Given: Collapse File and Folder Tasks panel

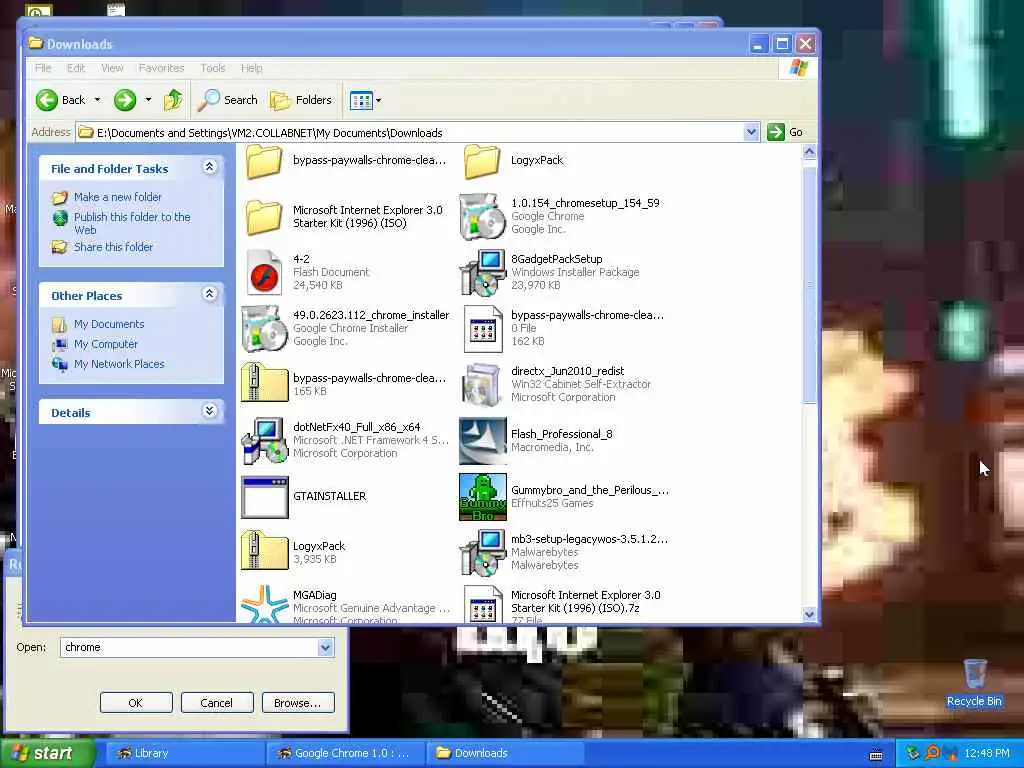Looking at the screenshot, I should coord(209,167).
